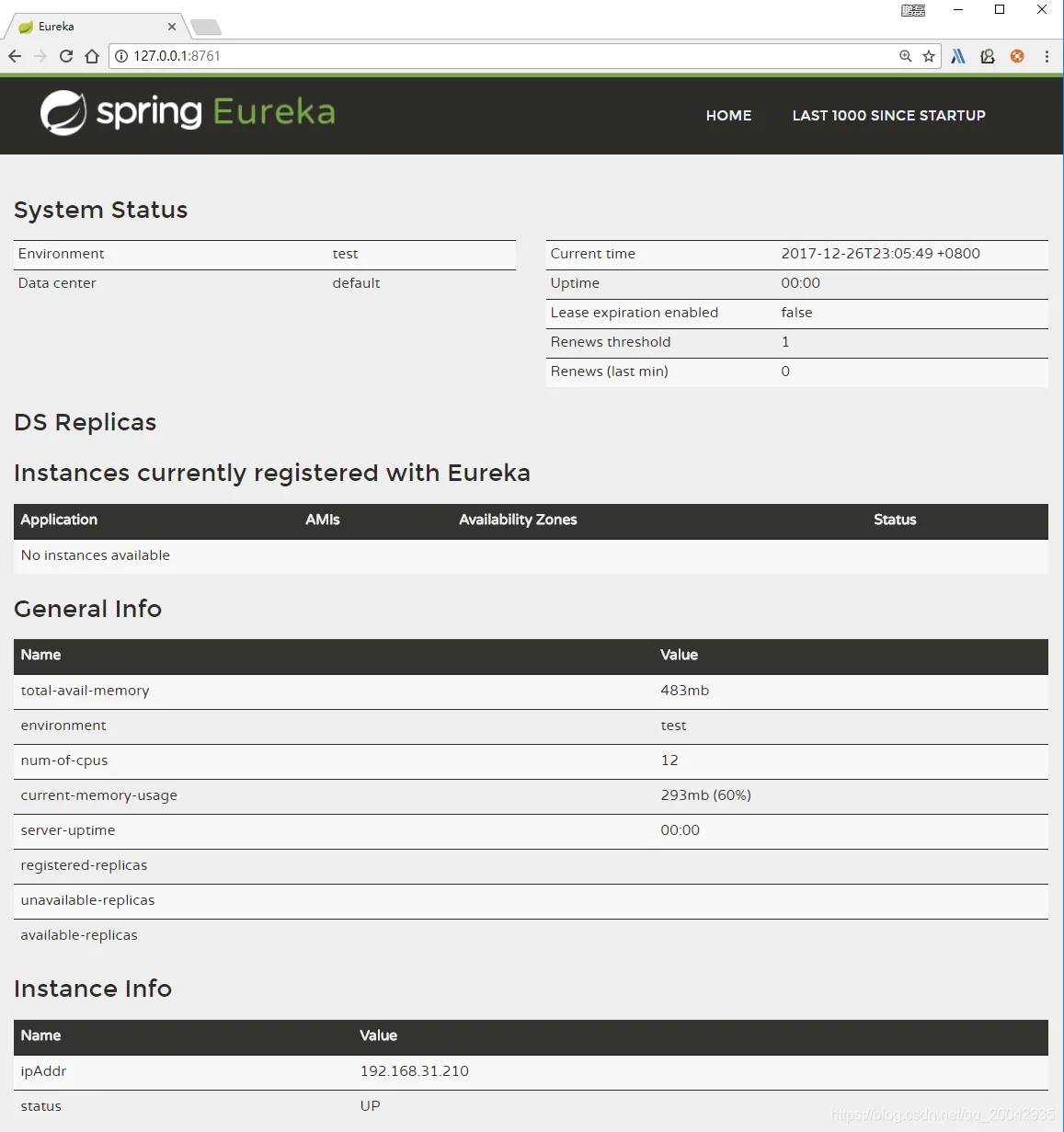The width and height of the screenshot is (1064, 1132).
Task: Select the 'server-uptime' row name
Action: (68, 830)
